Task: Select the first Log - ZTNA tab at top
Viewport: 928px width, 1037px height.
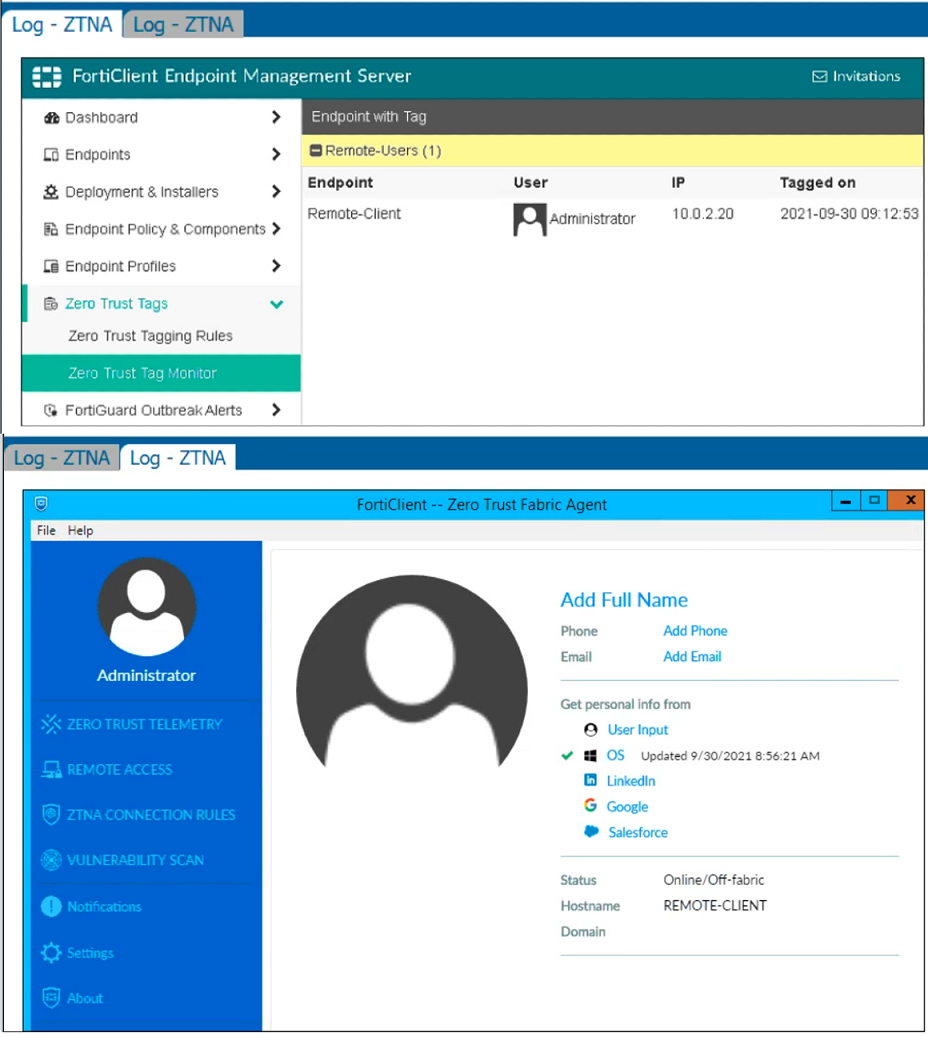Action: tap(62, 24)
